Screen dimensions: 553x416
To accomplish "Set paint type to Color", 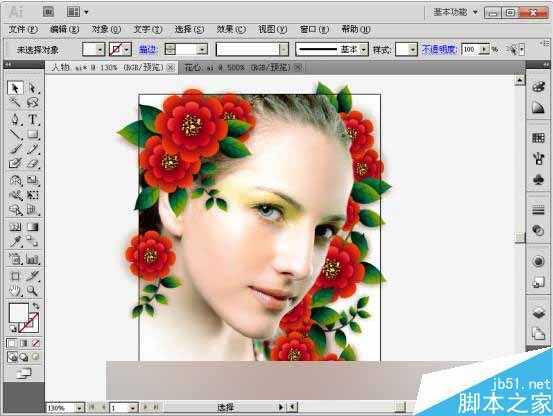I will (11, 343).
